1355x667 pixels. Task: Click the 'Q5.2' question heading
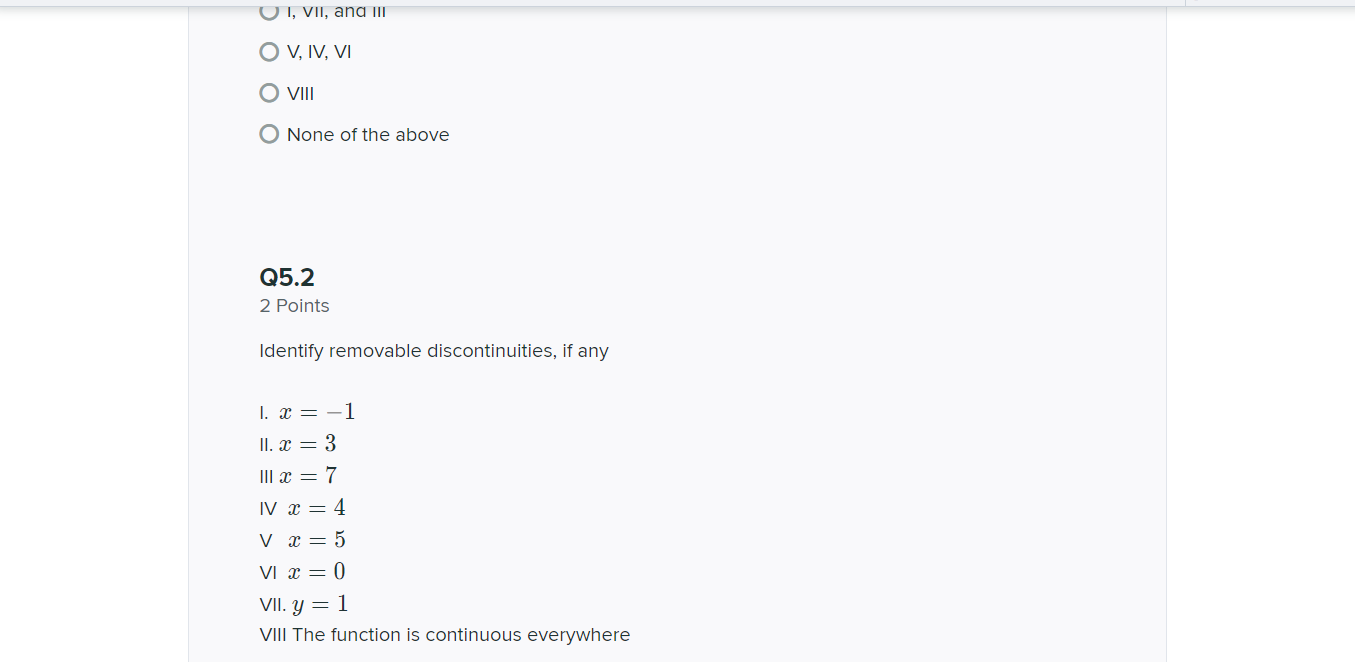[x=286, y=277]
